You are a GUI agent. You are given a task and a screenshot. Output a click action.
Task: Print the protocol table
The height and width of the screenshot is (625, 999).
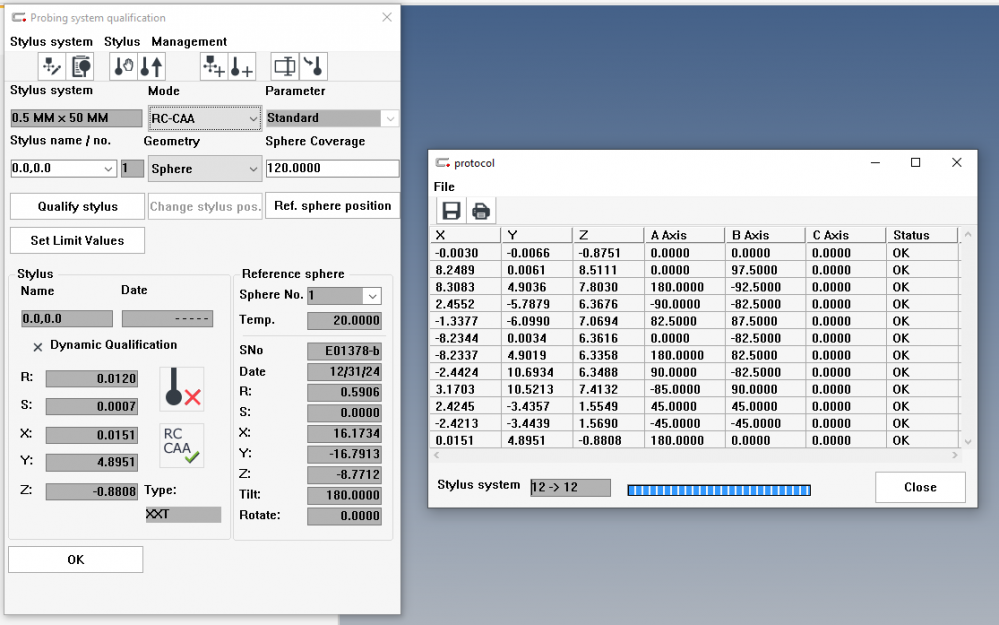(481, 211)
